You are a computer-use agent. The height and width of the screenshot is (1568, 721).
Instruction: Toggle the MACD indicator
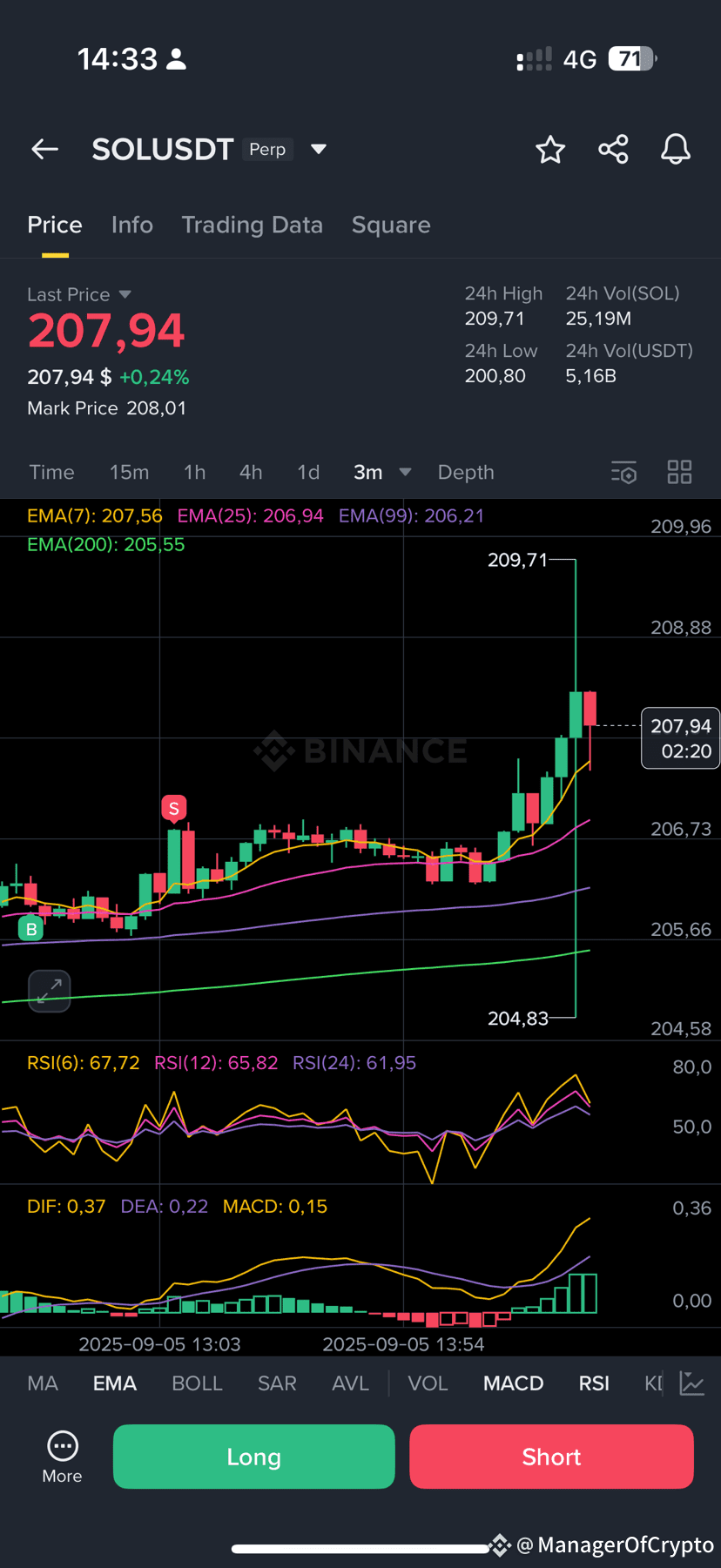coord(514,1383)
